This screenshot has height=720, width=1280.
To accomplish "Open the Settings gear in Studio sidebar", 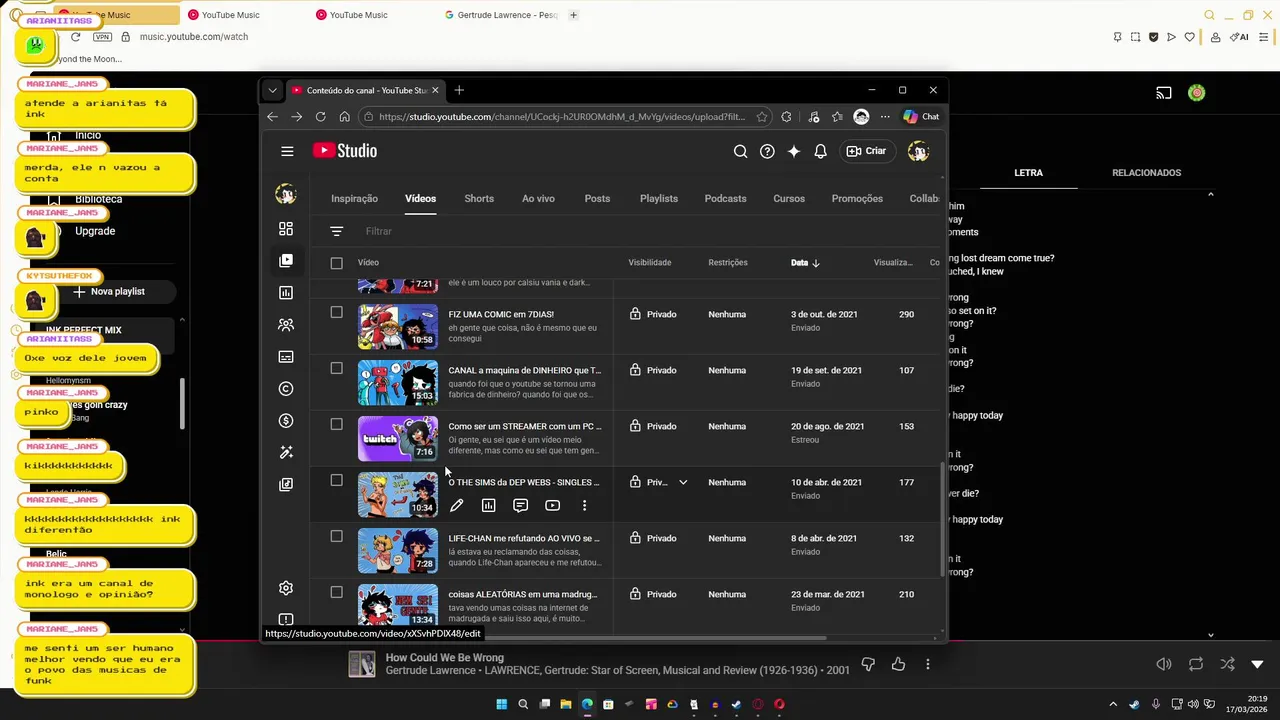I will [286, 588].
